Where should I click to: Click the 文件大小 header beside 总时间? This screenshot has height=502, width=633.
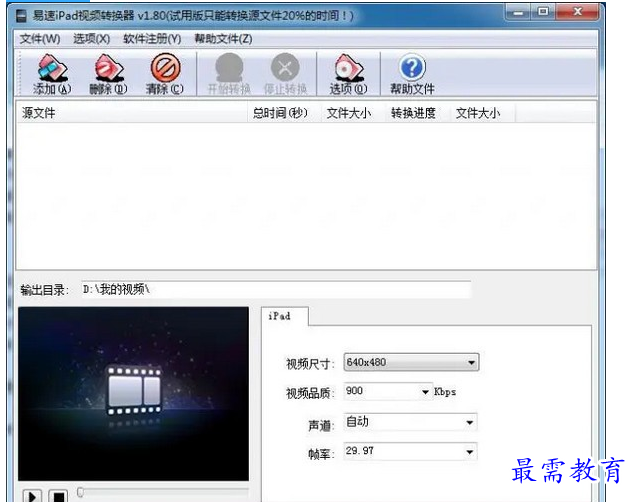coord(353,113)
